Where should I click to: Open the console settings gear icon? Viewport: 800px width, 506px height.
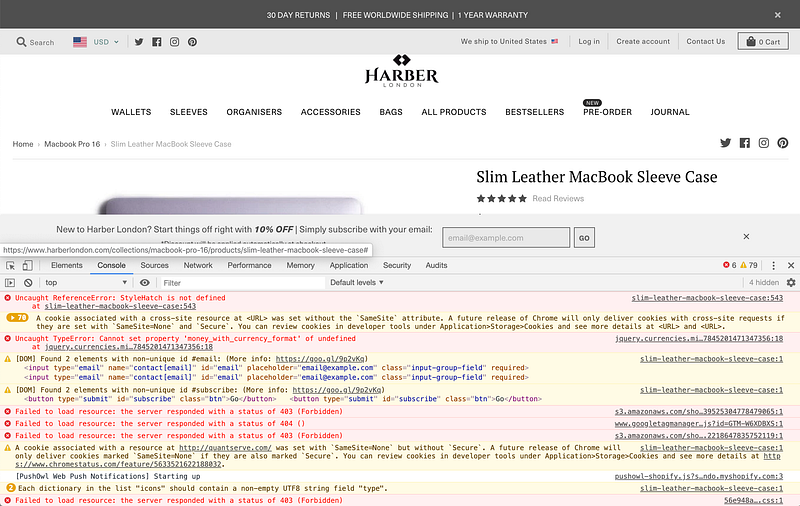(x=790, y=283)
